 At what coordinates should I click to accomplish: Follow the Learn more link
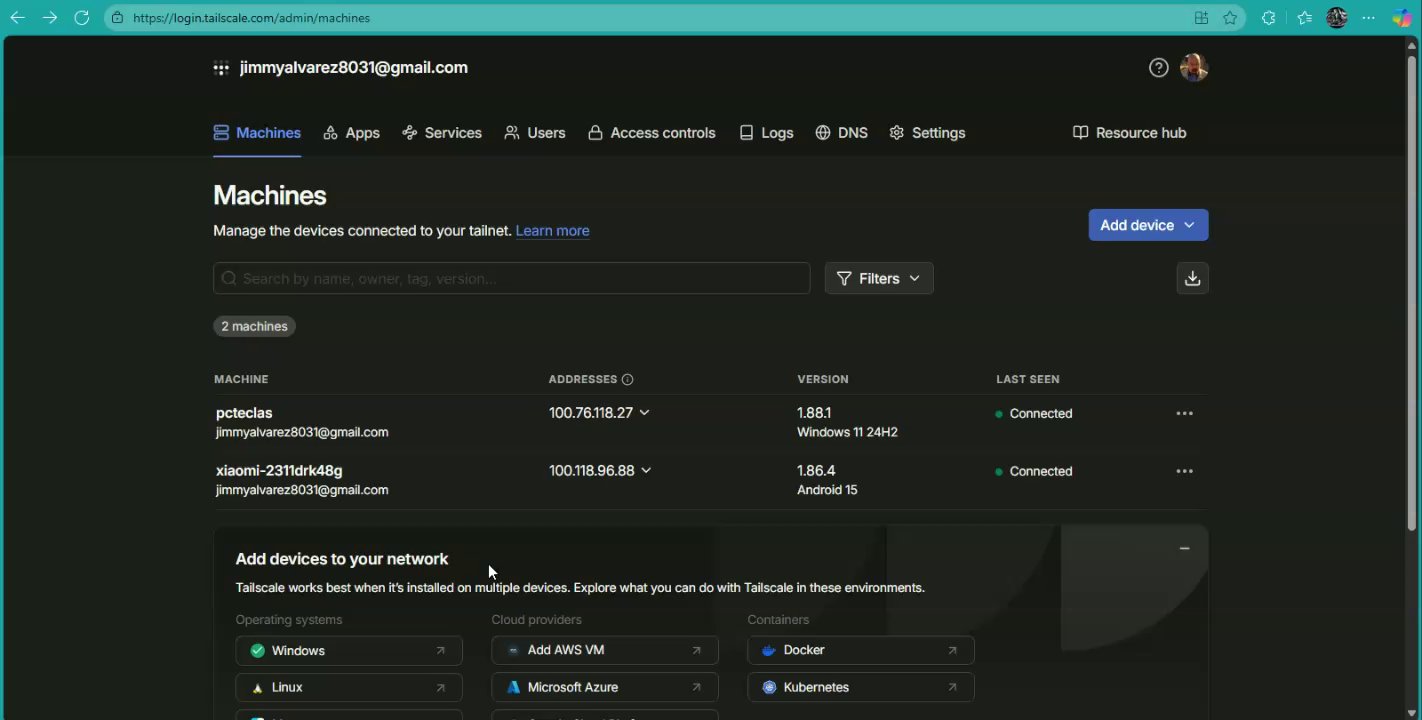(x=552, y=231)
